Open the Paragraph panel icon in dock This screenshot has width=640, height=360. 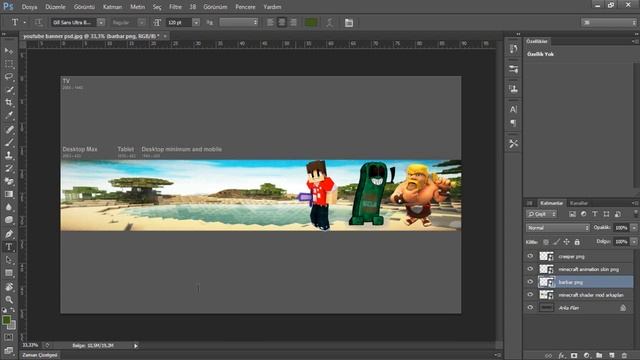pyautogui.click(x=513, y=123)
